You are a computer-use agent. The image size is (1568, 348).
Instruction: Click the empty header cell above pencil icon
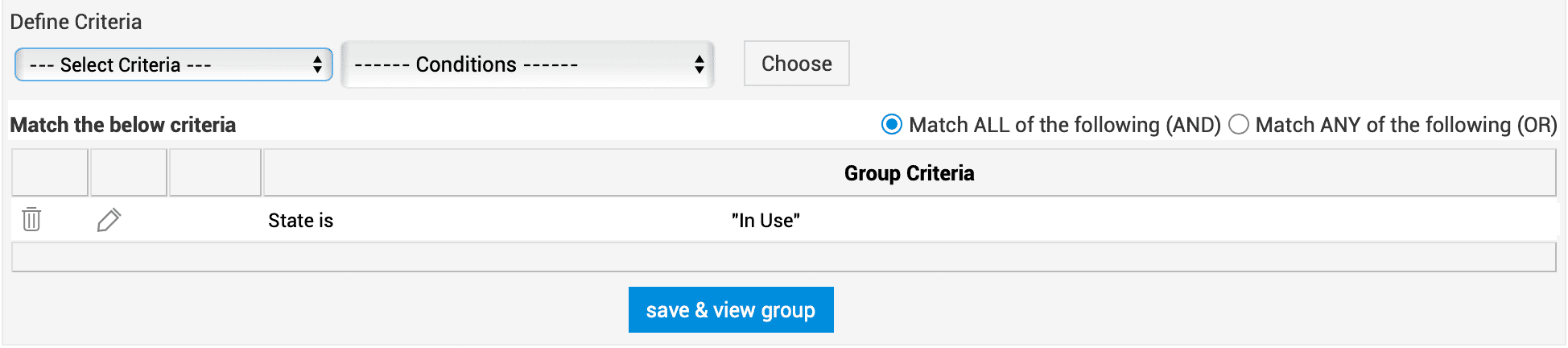coord(128,172)
